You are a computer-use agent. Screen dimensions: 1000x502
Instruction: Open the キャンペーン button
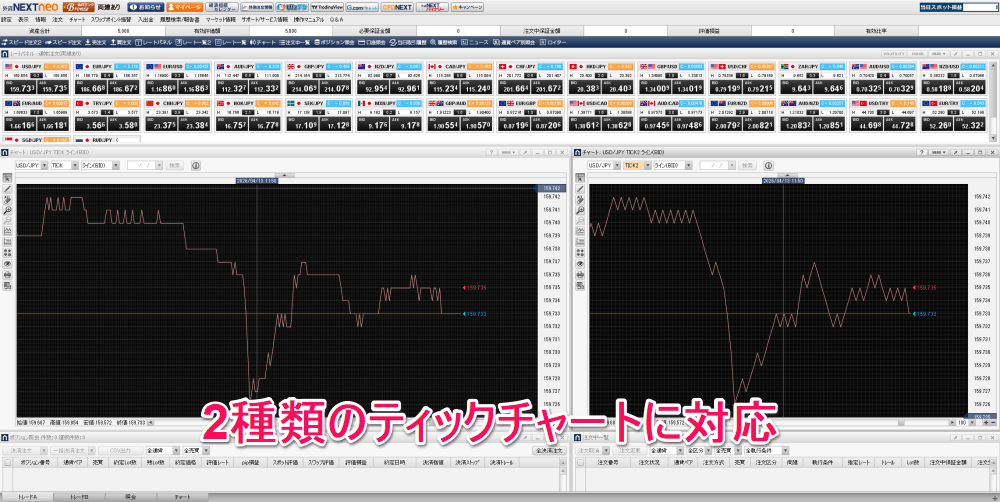click(467, 8)
